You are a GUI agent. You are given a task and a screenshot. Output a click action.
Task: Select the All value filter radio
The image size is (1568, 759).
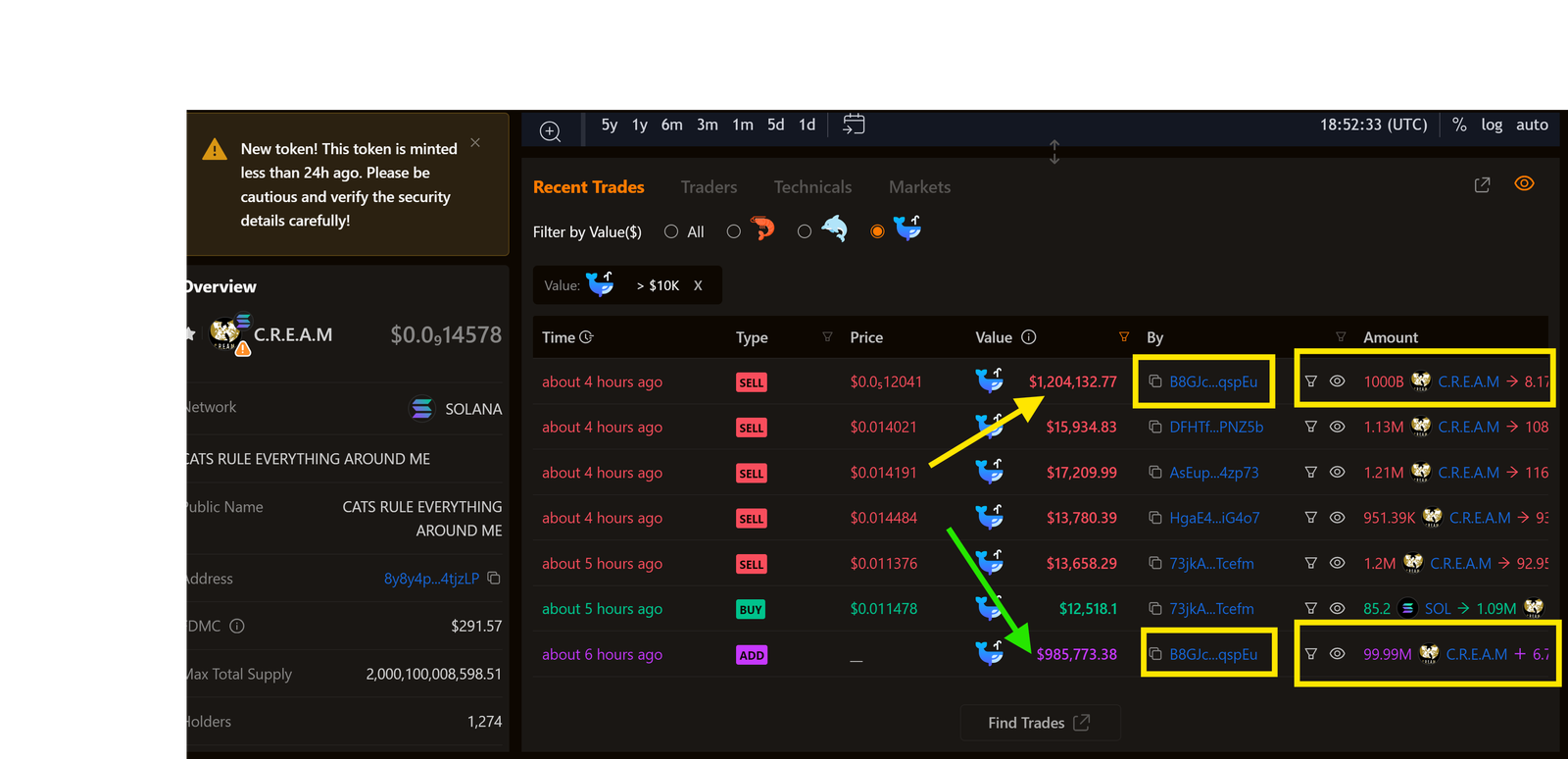(x=671, y=232)
